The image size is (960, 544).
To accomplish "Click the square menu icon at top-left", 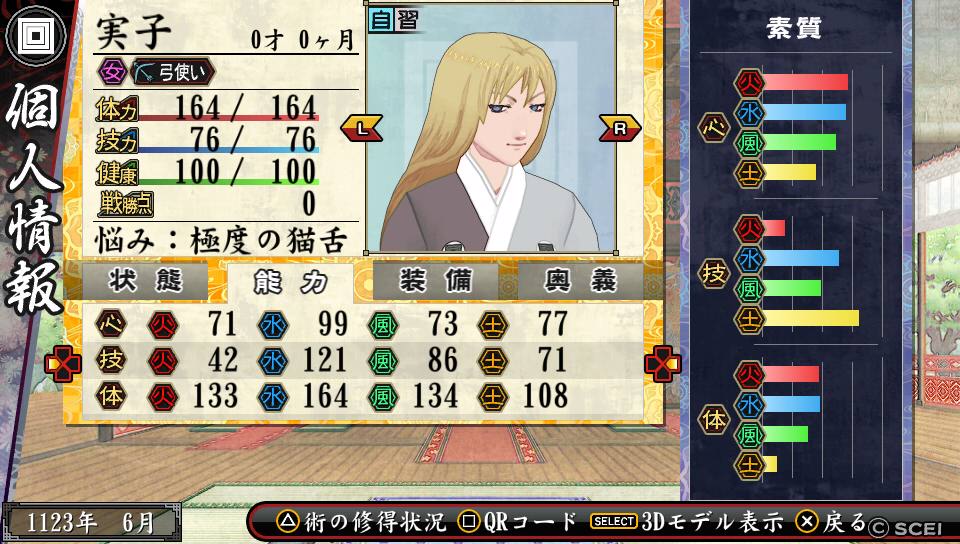I will click(36, 36).
